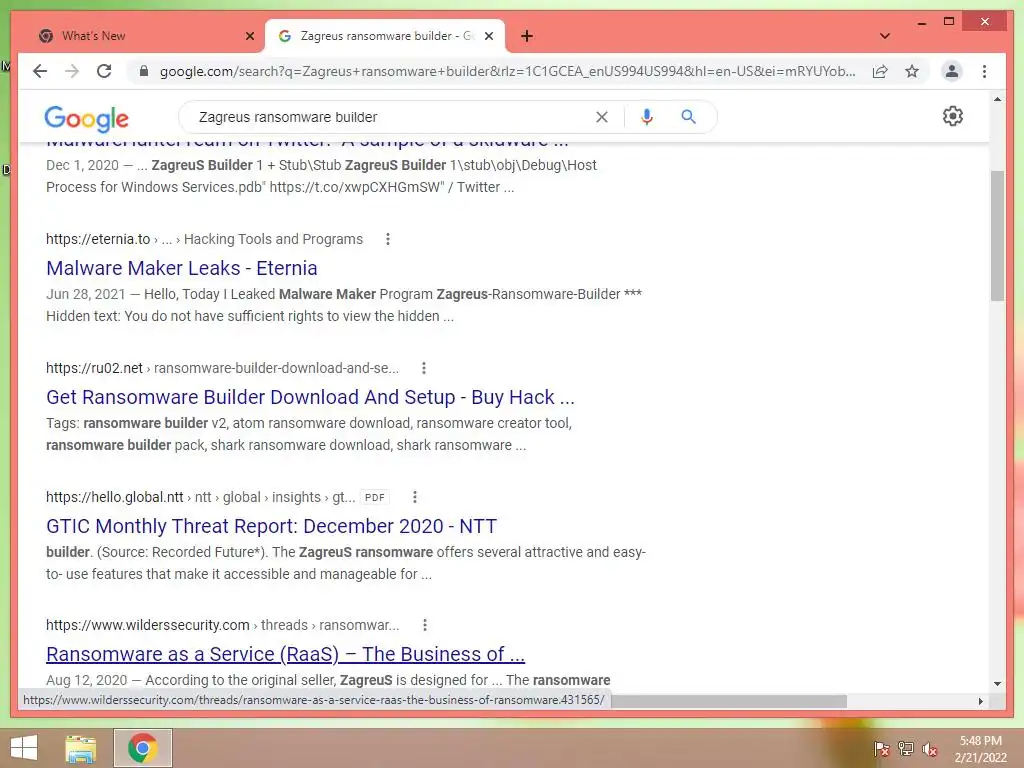
Task: Clear the search box text
Action: 601,117
